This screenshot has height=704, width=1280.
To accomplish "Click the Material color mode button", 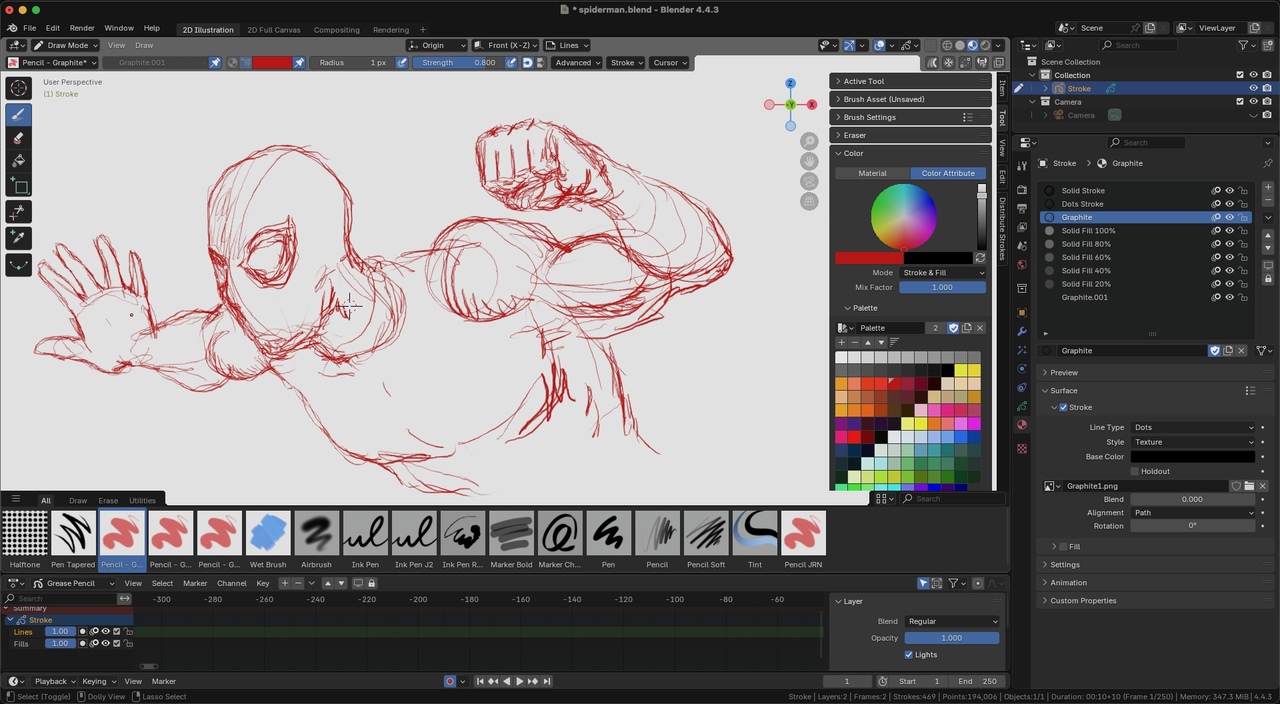I will click(x=872, y=173).
